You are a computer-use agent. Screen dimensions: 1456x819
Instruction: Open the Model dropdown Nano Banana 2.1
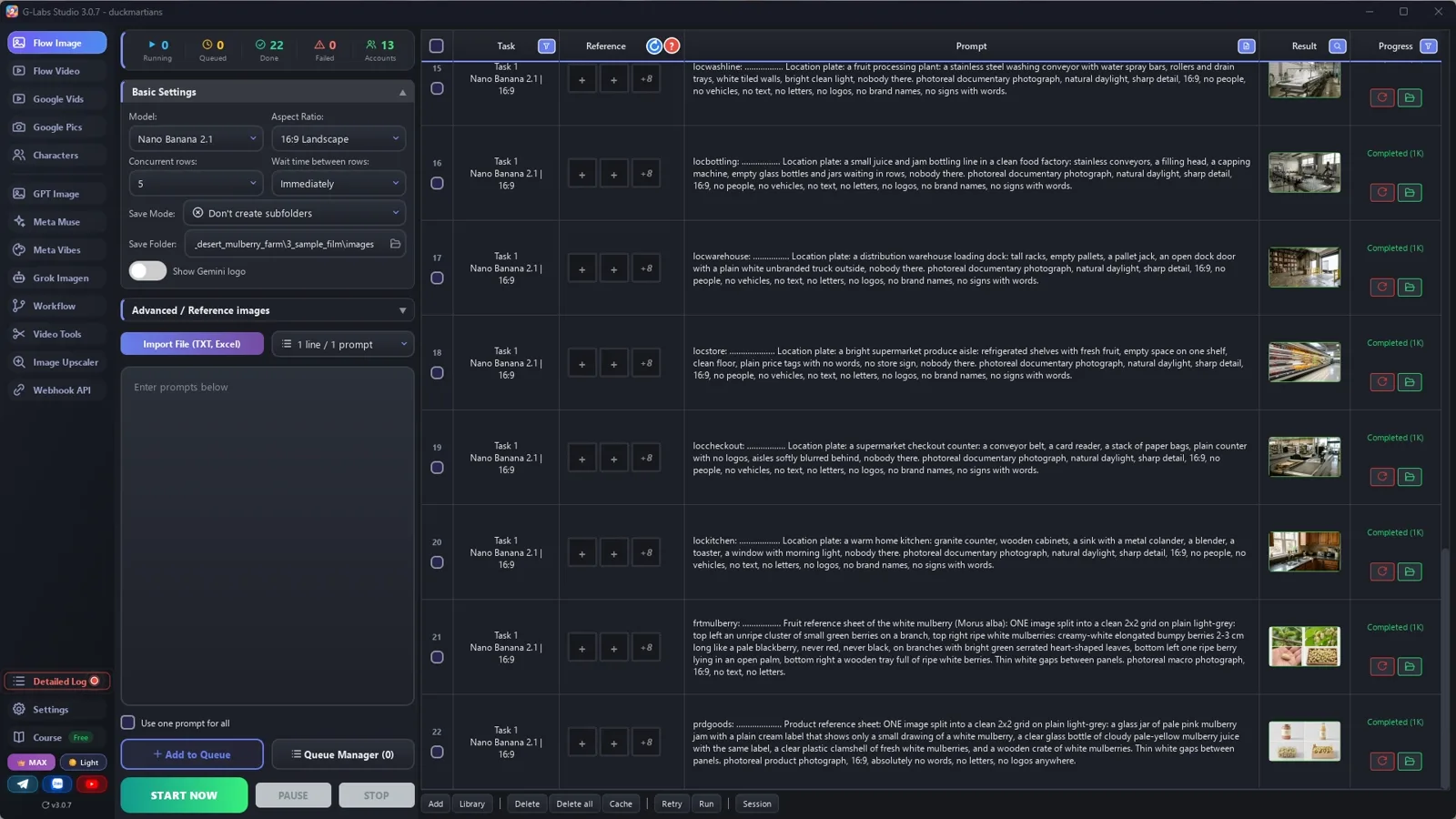tap(196, 139)
